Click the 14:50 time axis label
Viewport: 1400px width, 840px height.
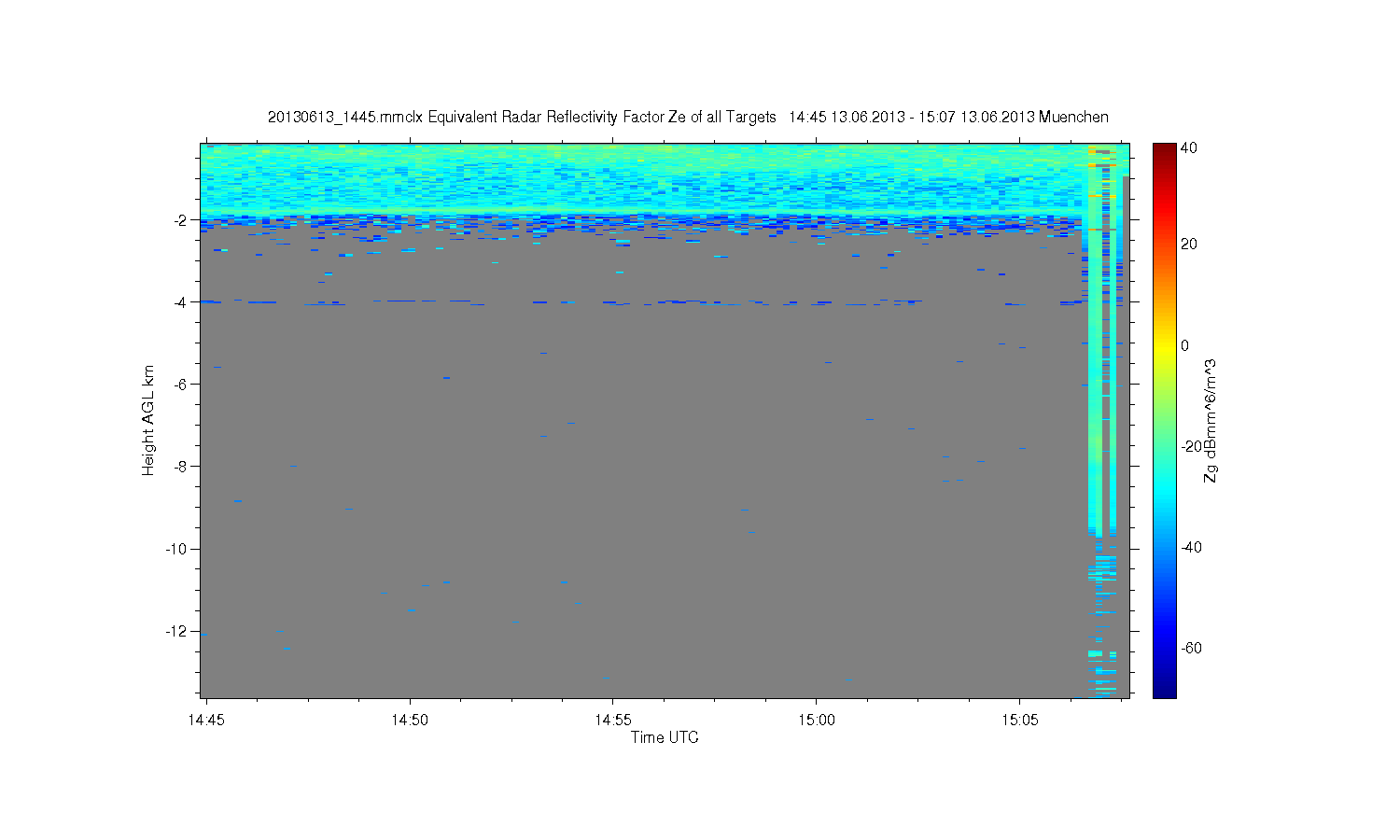(409, 720)
